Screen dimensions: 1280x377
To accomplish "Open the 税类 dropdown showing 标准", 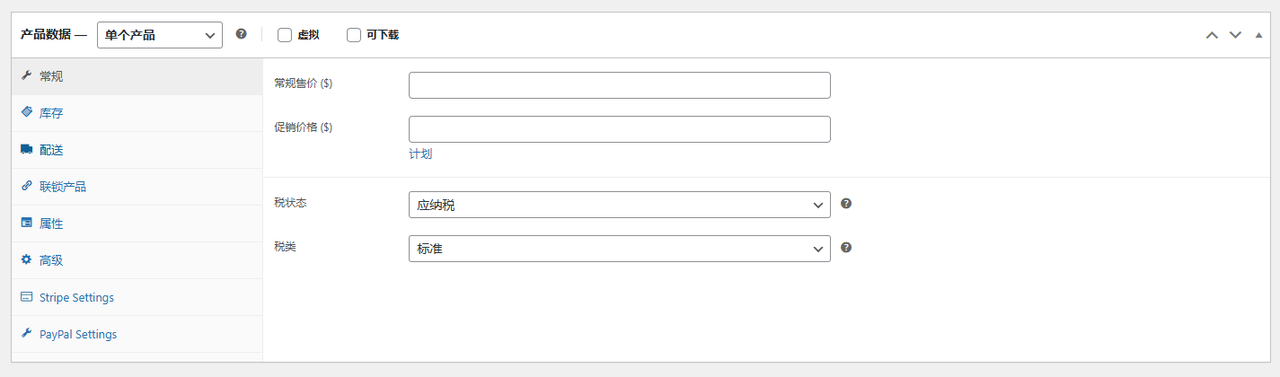I will point(619,248).
